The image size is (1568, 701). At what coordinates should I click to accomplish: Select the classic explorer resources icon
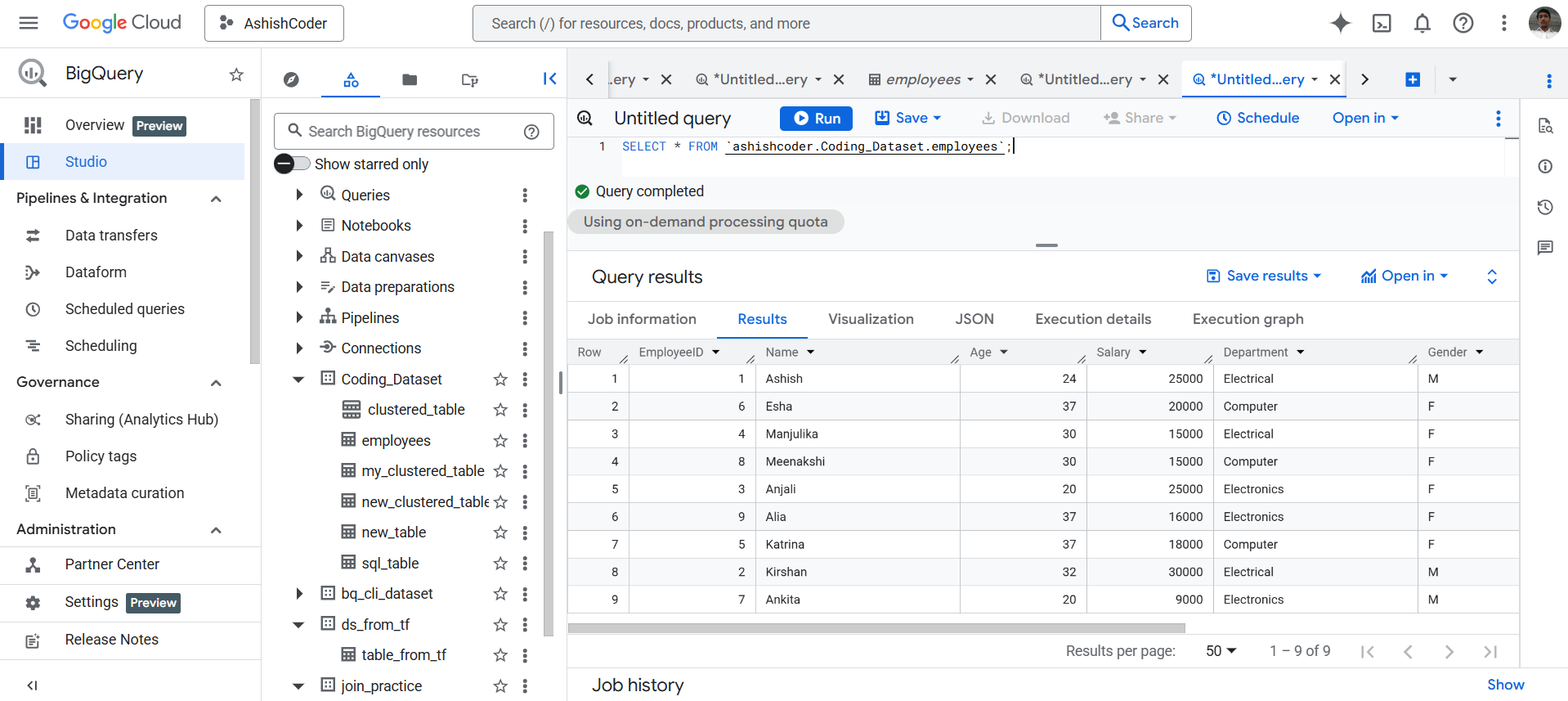(351, 79)
